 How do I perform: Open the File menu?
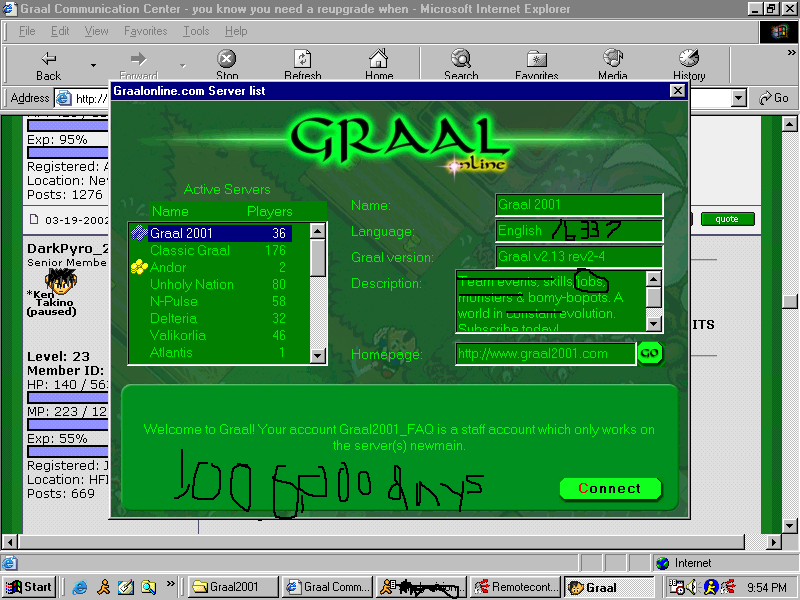click(27, 31)
